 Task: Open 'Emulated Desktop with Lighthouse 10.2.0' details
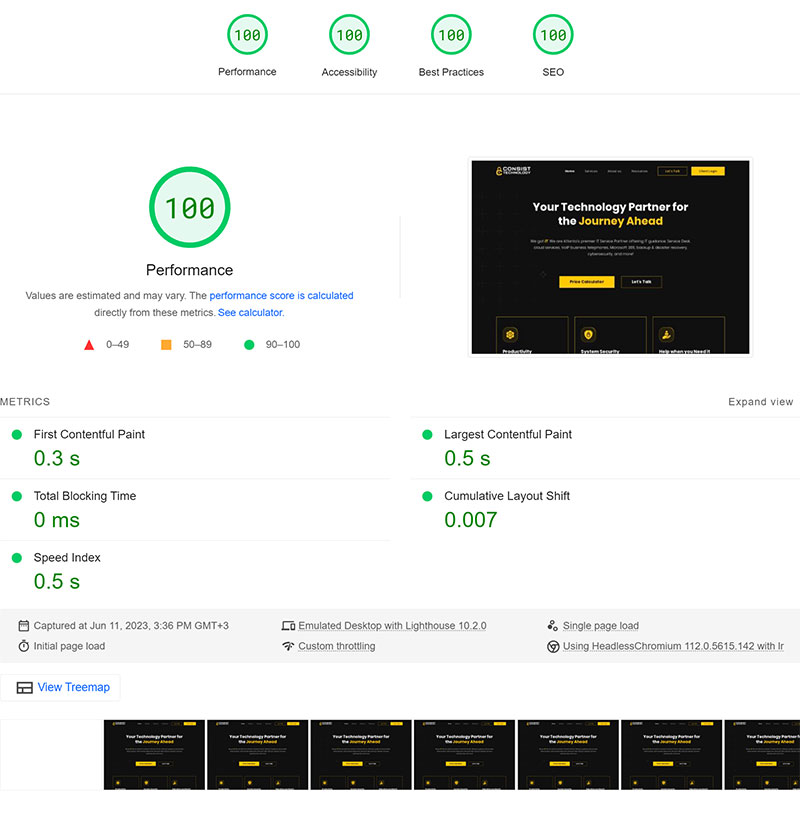click(x=392, y=626)
